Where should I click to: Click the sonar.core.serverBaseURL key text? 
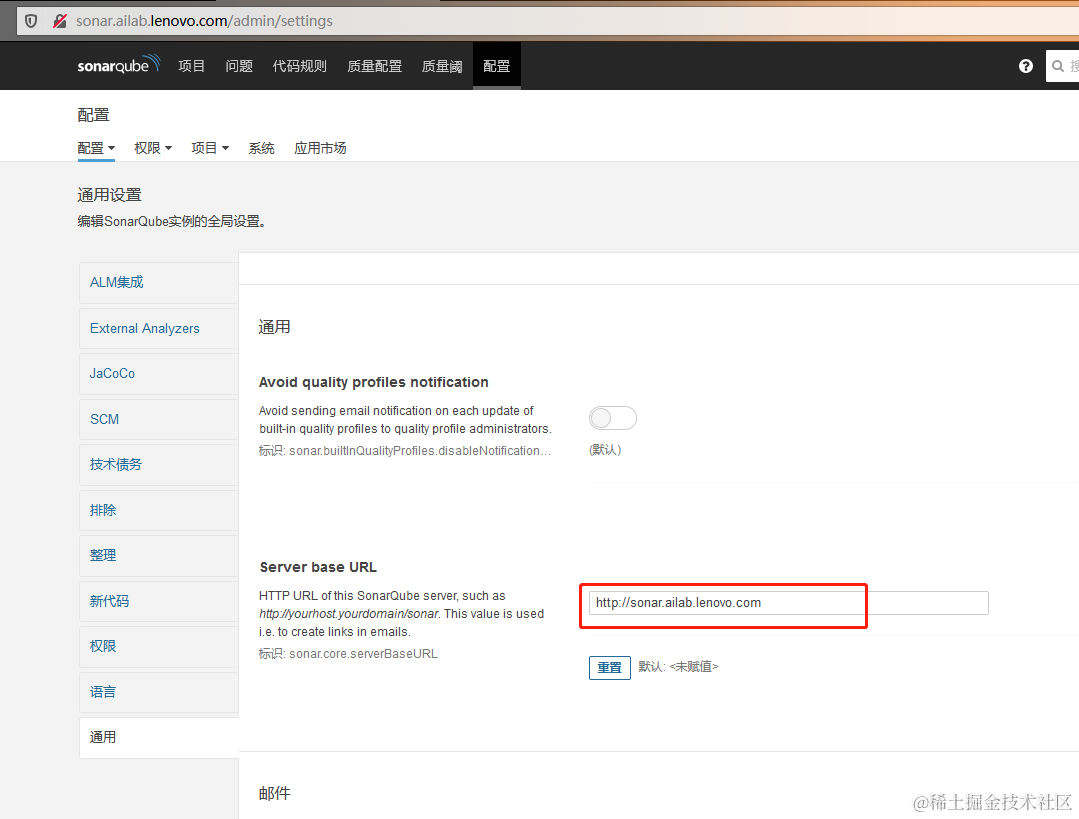click(363, 654)
